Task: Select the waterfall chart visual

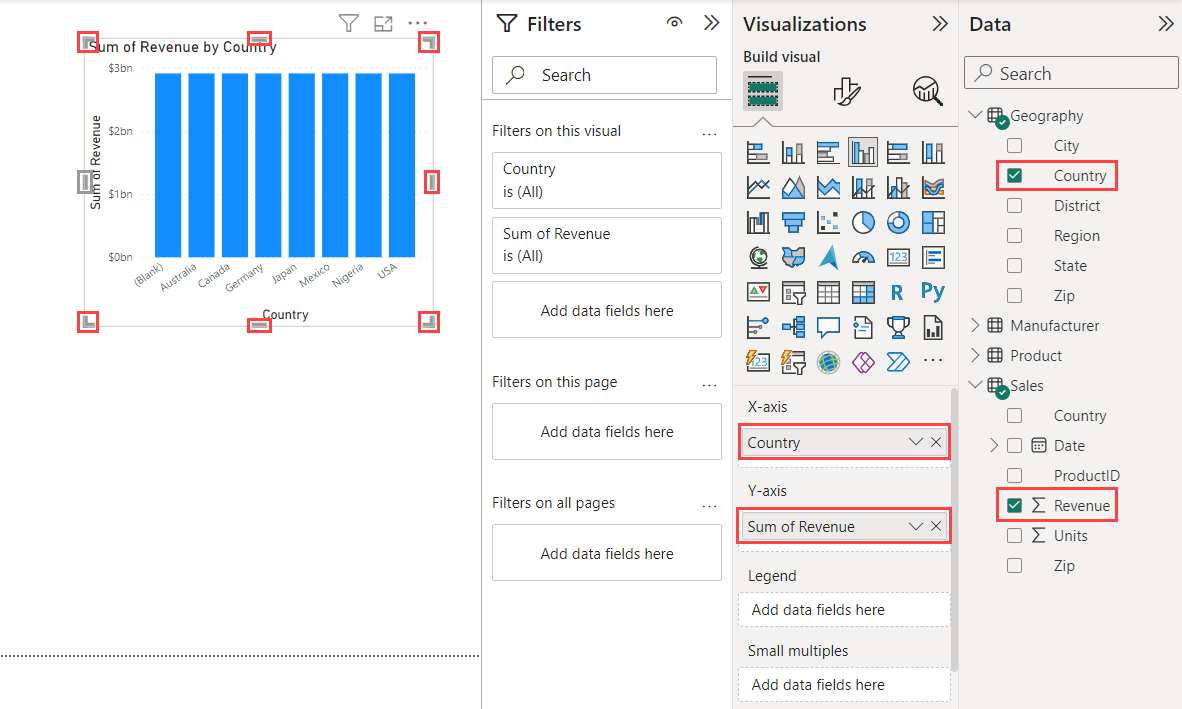Action: [x=758, y=222]
